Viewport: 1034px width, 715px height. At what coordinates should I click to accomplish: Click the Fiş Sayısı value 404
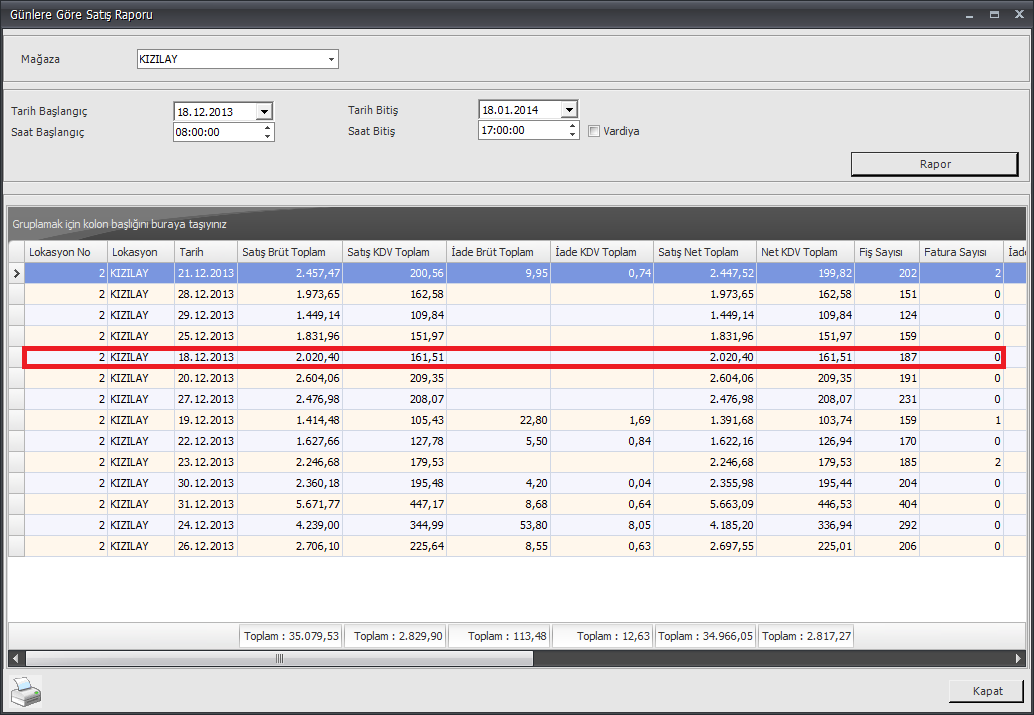coord(887,505)
